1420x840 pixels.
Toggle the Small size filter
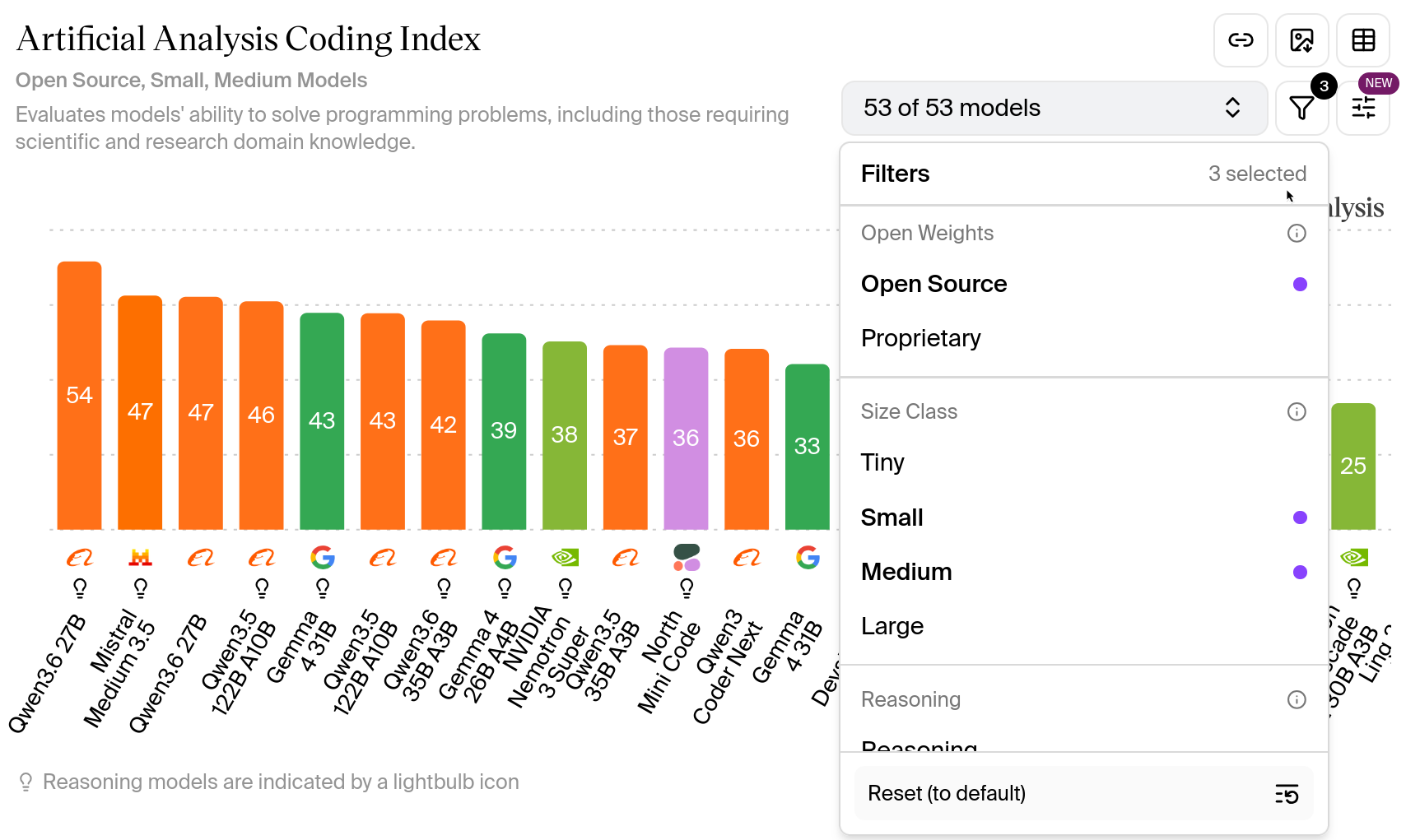(x=1084, y=517)
